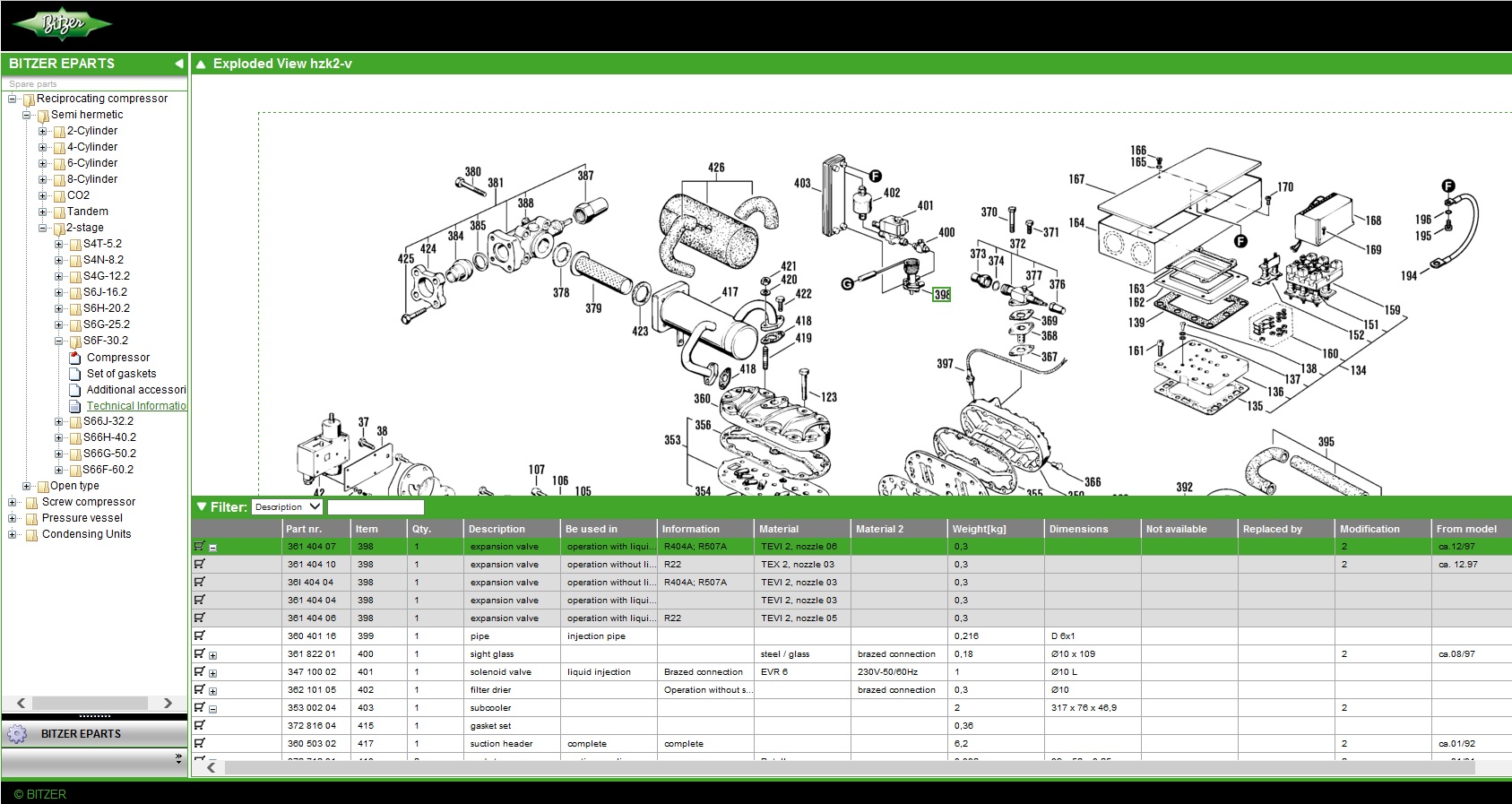Click cart icon for subcooler 353 002 04
This screenshot has height=804, width=1512.
(x=199, y=707)
